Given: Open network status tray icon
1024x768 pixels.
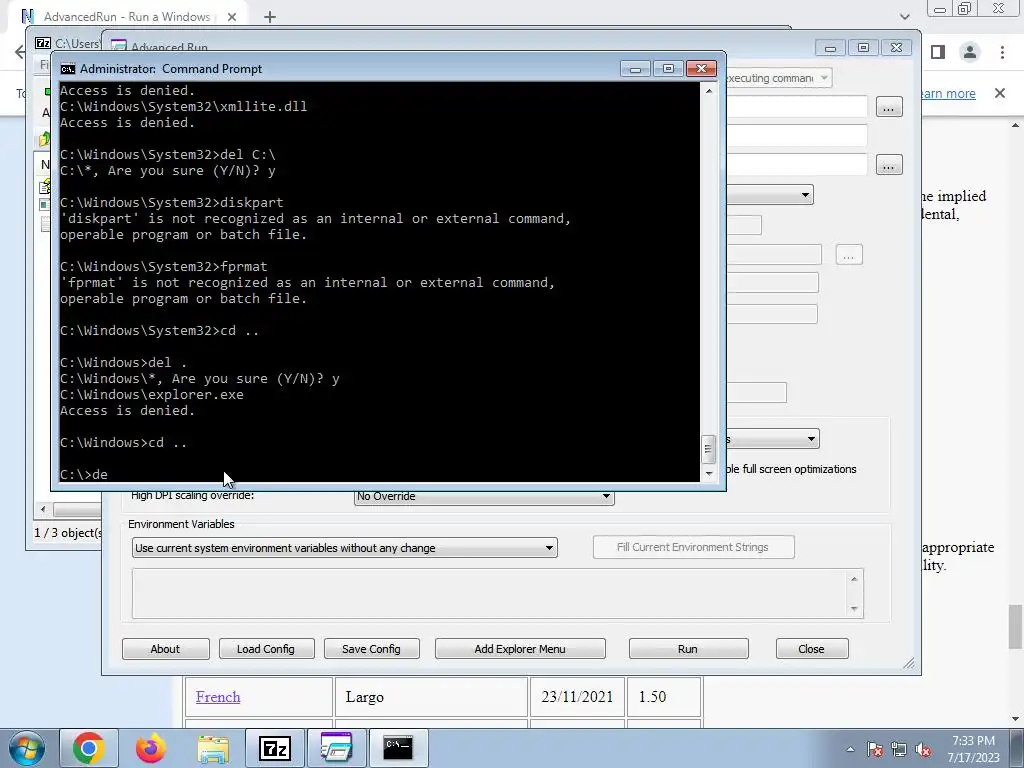Looking at the screenshot, I should point(899,749).
